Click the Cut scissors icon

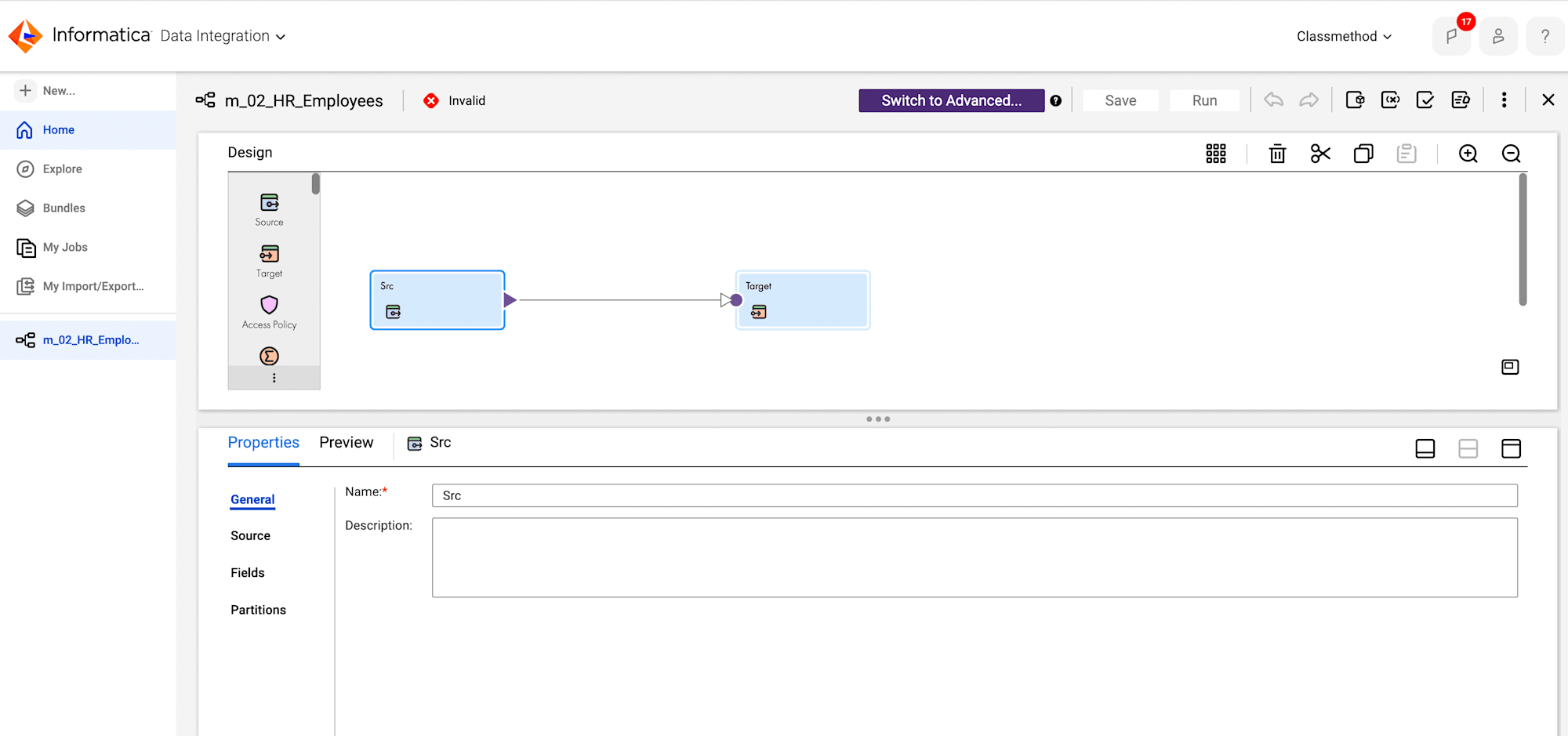pyautogui.click(x=1320, y=154)
